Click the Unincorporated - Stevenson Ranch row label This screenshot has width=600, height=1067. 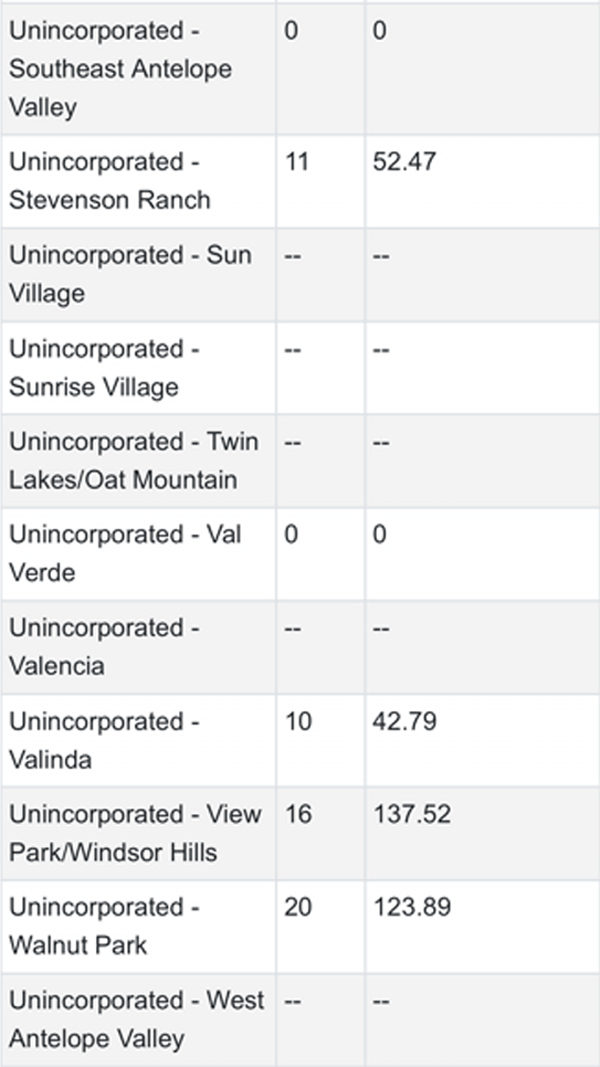tap(110, 181)
